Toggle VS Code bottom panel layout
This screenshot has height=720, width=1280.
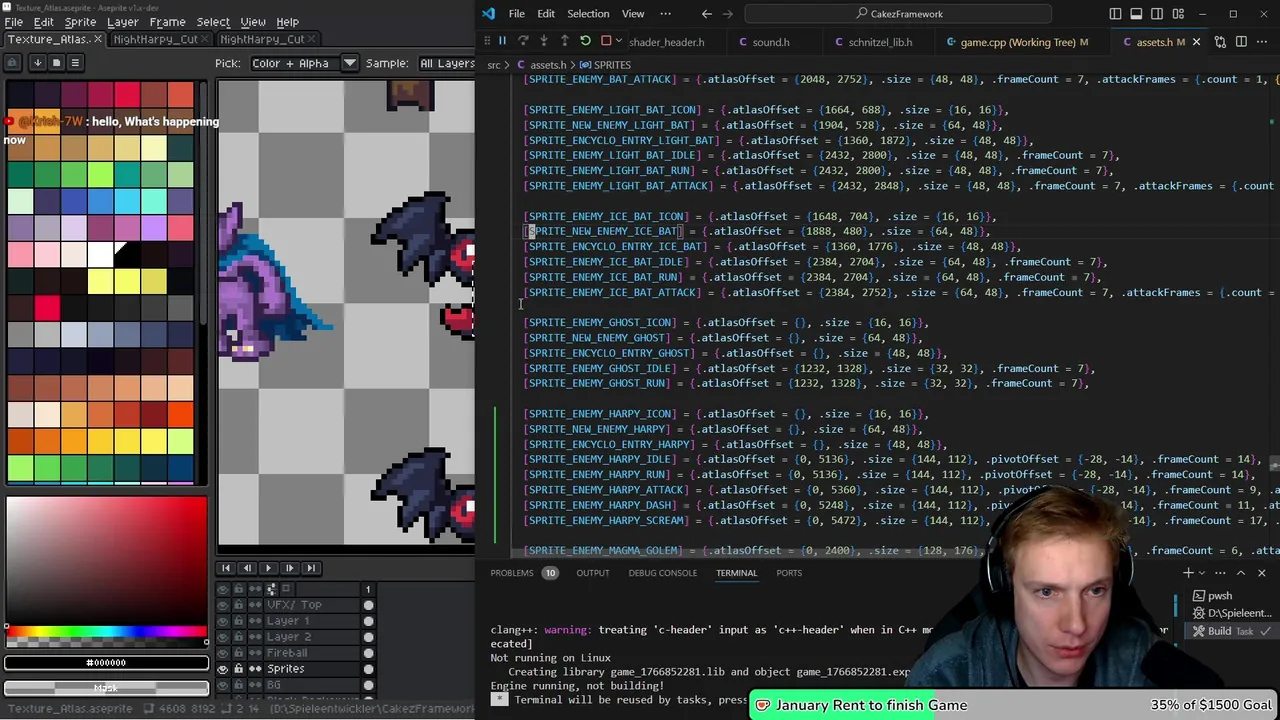(1136, 14)
